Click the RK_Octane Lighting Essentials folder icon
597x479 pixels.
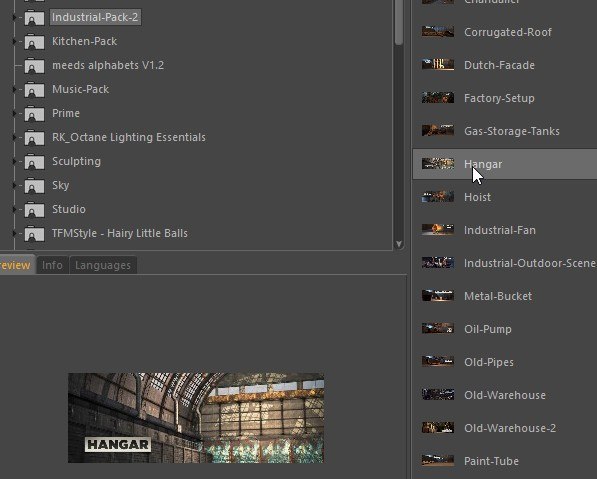click(x=34, y=137)
